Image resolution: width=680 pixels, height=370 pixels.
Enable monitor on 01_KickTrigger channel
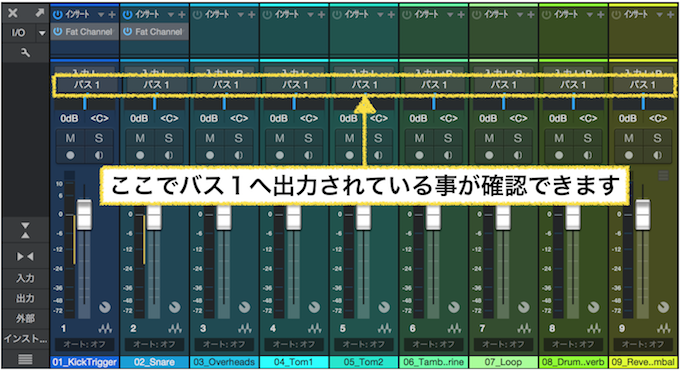coord(99,155)
